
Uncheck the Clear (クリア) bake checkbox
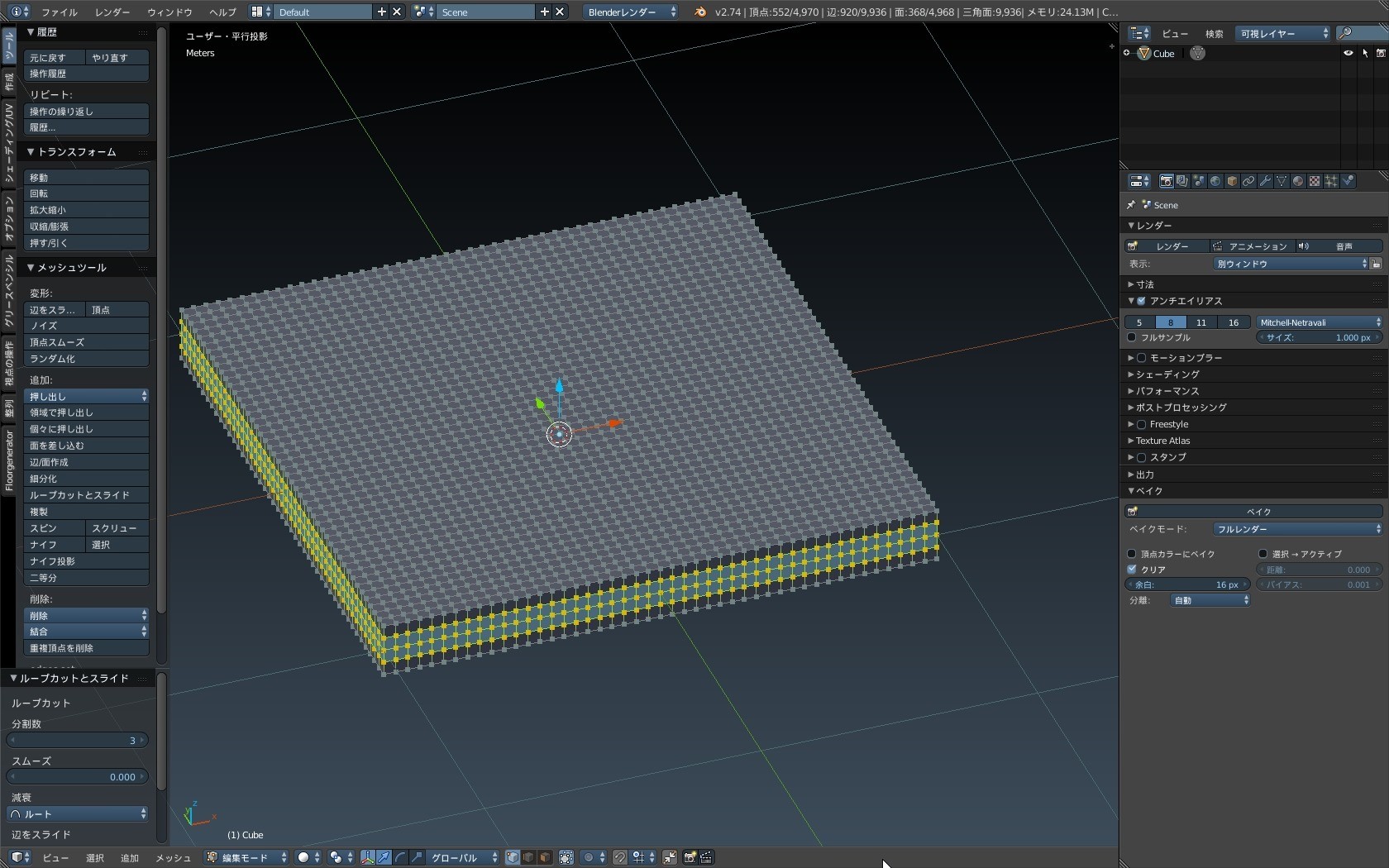coord(1132,570)
